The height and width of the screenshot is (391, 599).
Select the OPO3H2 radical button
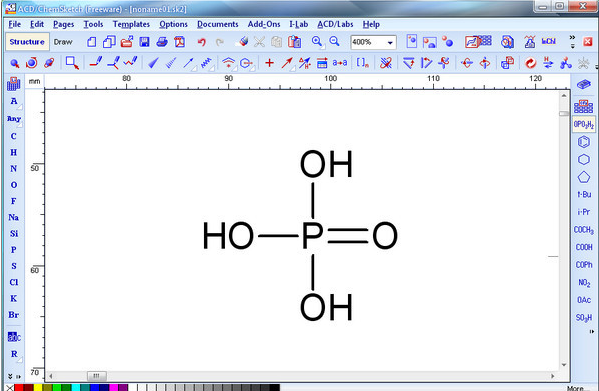[584, 124]
